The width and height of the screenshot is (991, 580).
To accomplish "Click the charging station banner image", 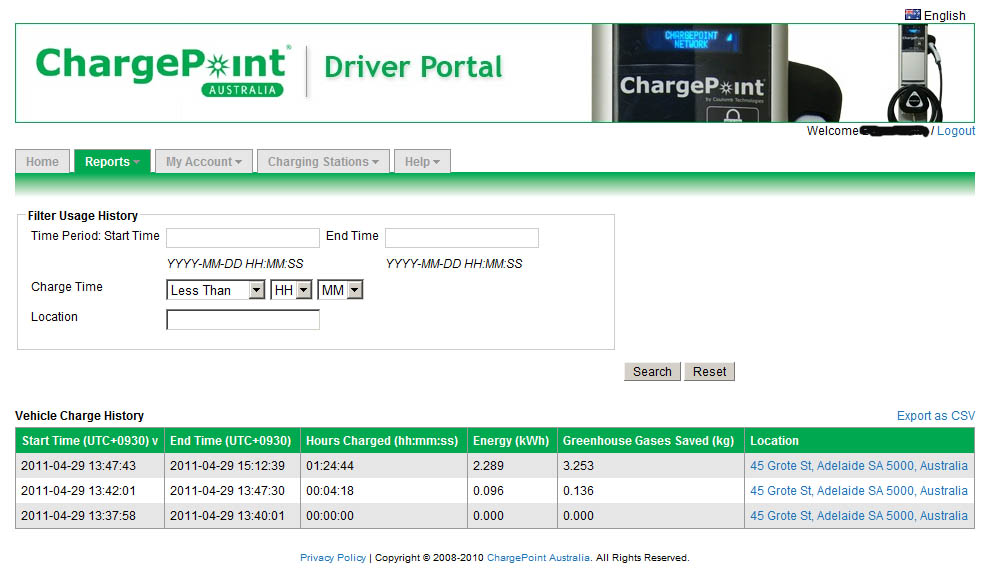I will pyautogui.click(x=783, y=73).
